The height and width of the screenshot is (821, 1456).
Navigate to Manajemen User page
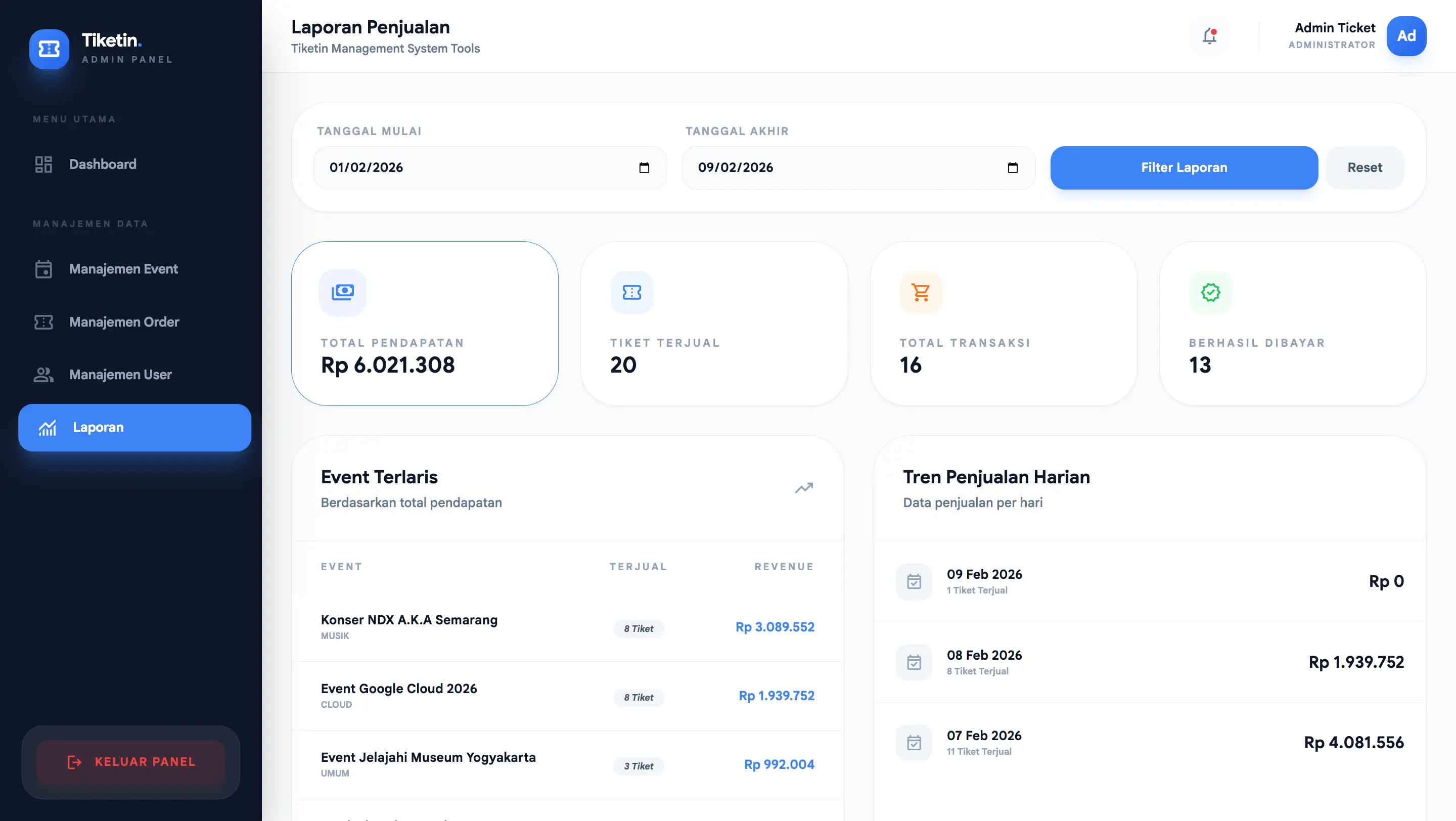(x=120, y=375)
